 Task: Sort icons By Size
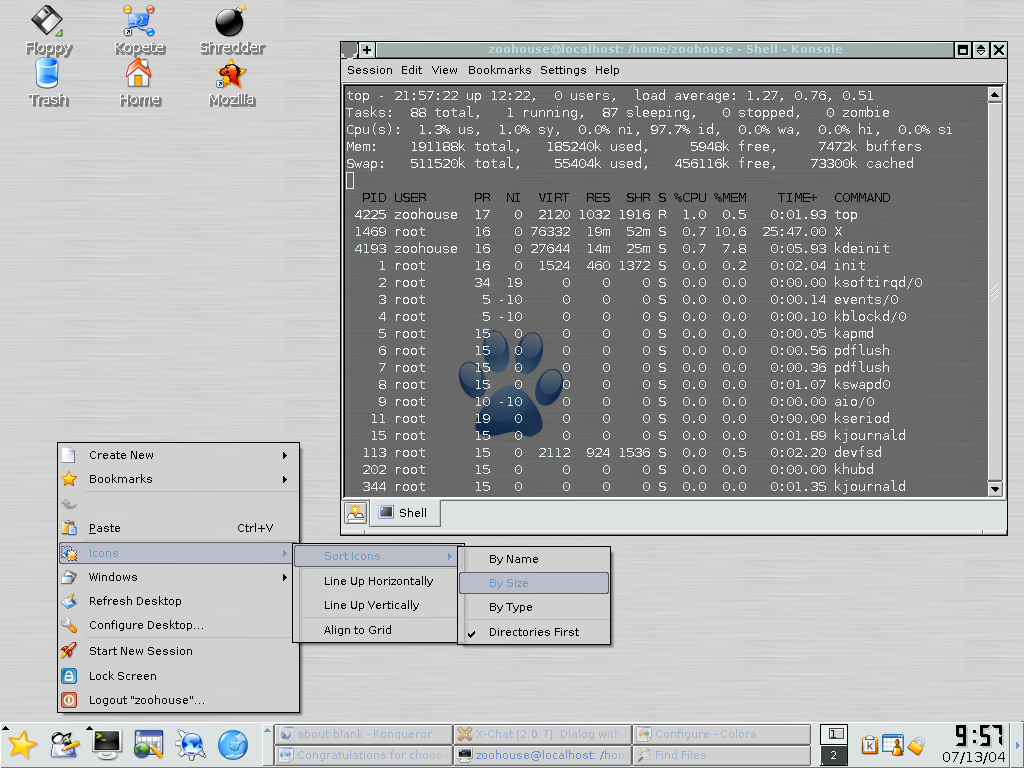point(534,583)
